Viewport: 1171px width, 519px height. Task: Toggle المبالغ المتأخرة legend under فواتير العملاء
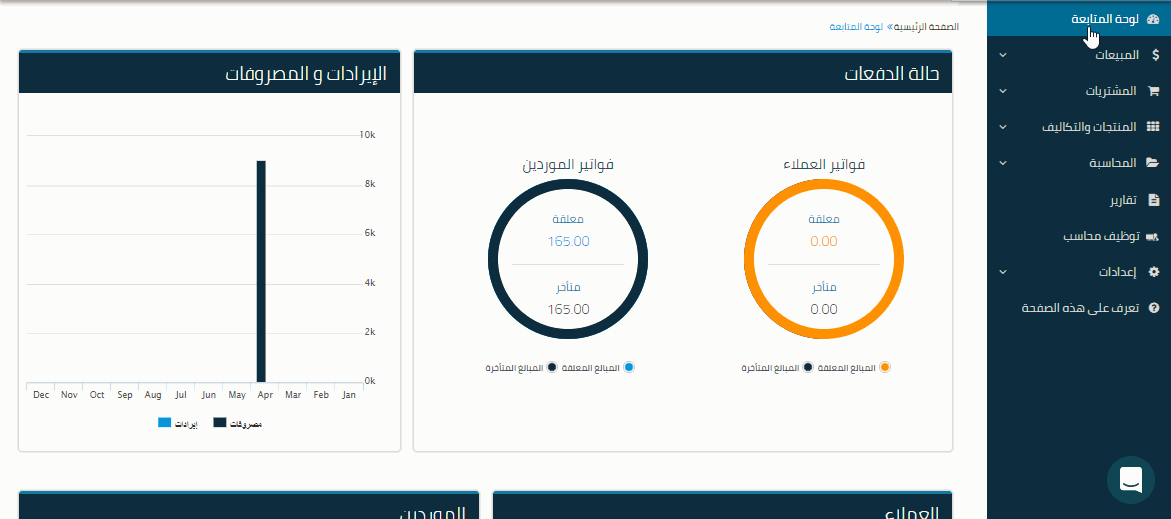(x=807, y=368)
